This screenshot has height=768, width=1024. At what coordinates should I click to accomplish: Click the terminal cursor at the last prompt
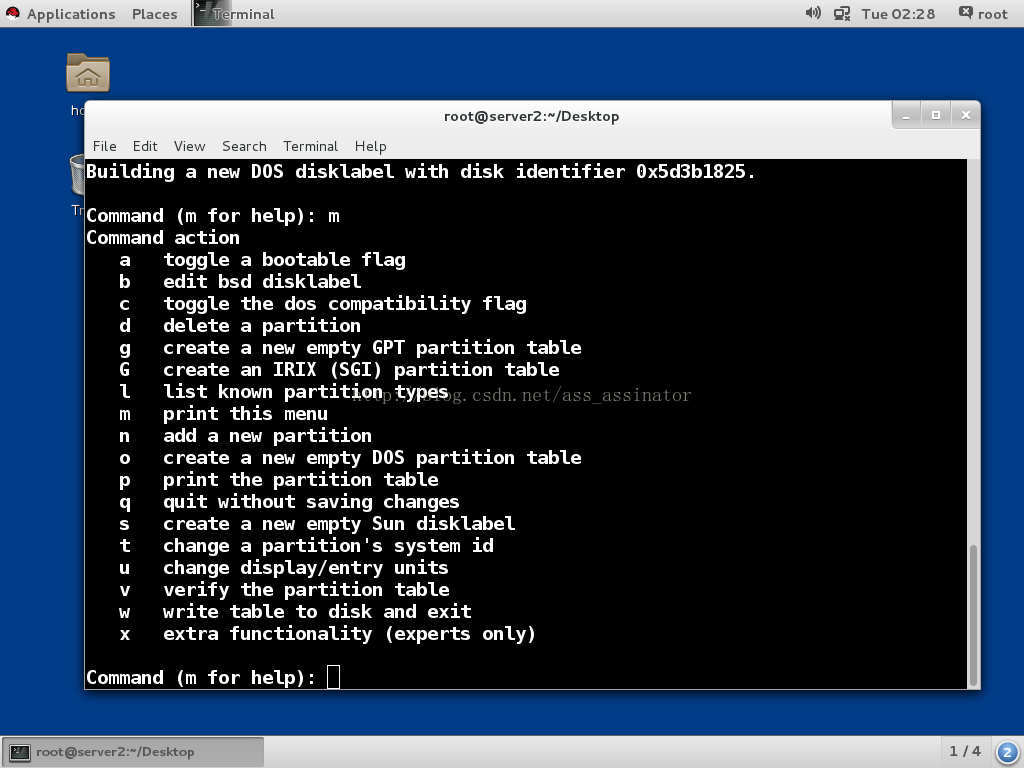(333, 677)
